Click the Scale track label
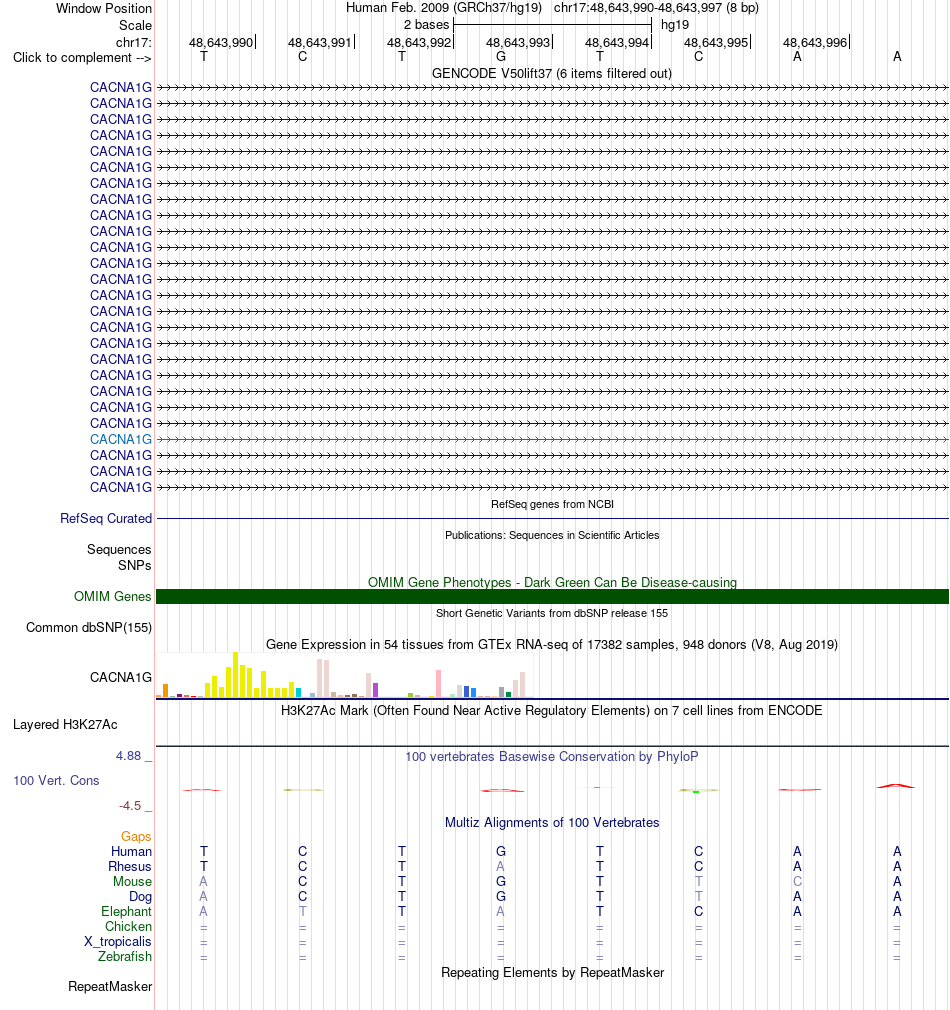The height and width of the screenshot is (1010, 950). pyautogui.click(x=135, y=25)
